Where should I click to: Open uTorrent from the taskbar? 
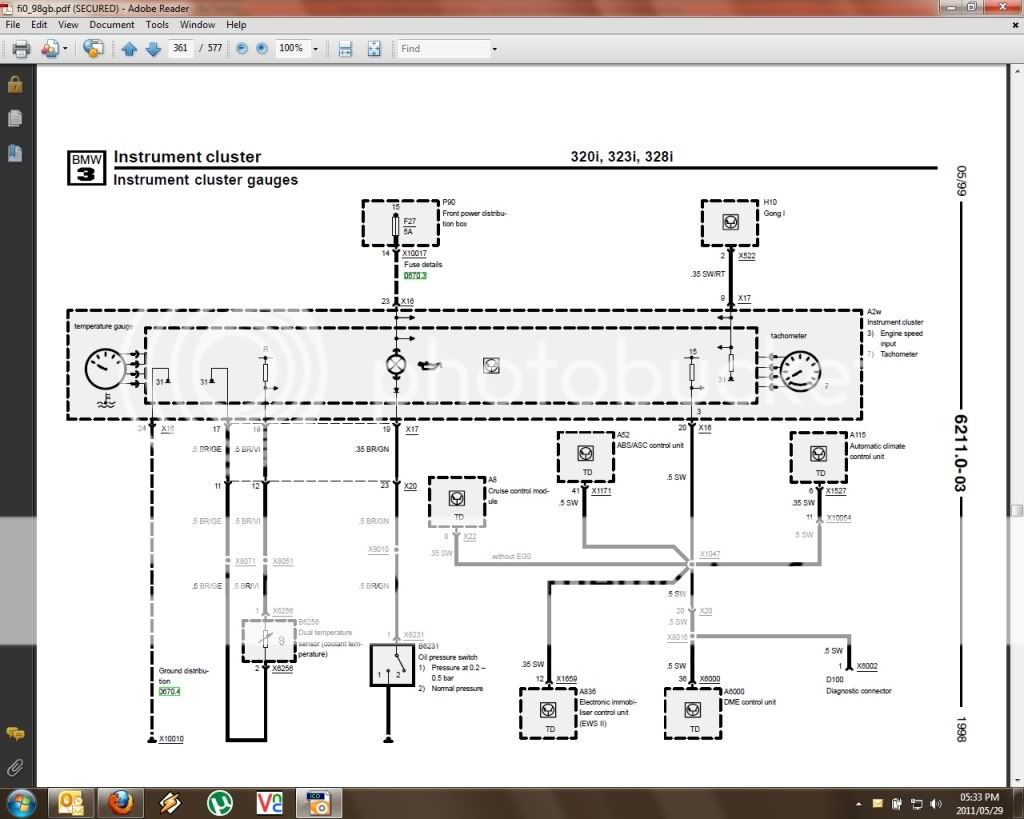click(219, 803)
